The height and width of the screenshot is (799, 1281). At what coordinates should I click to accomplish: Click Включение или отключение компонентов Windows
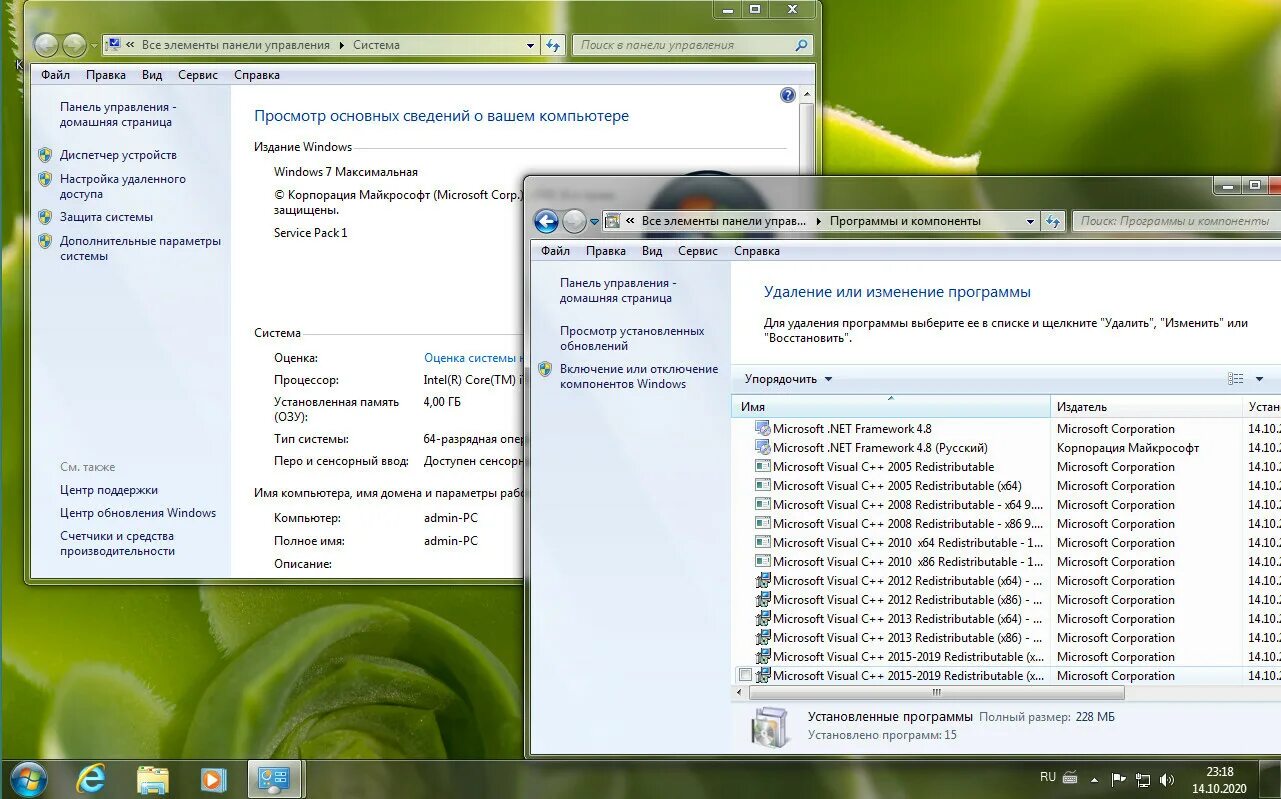(x=639, y=376)
